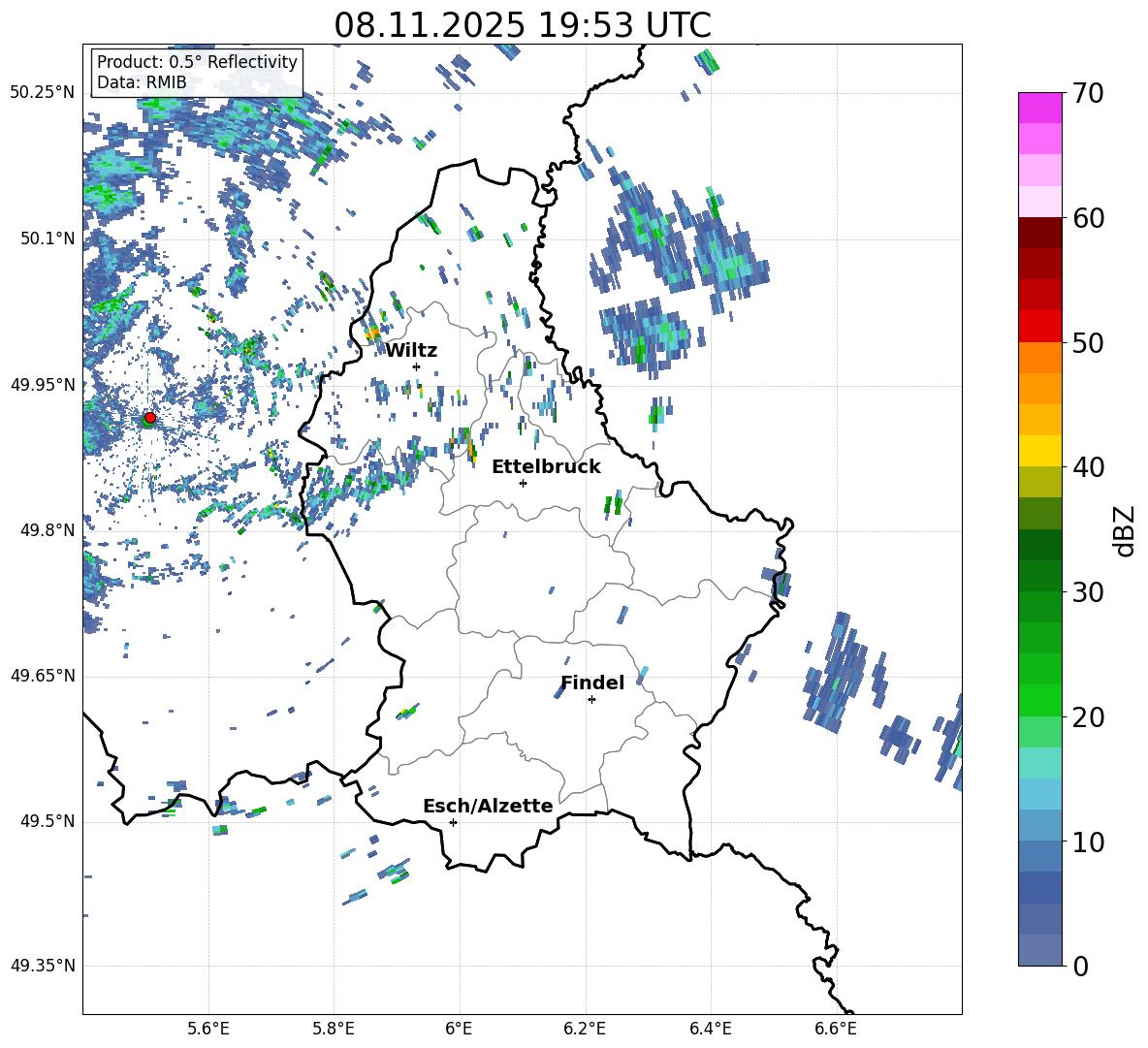The height and width of the screenshot is (1048, 1148).
Task: Click the Esch/Alzette station cross marker
Action: click(453, 822)
